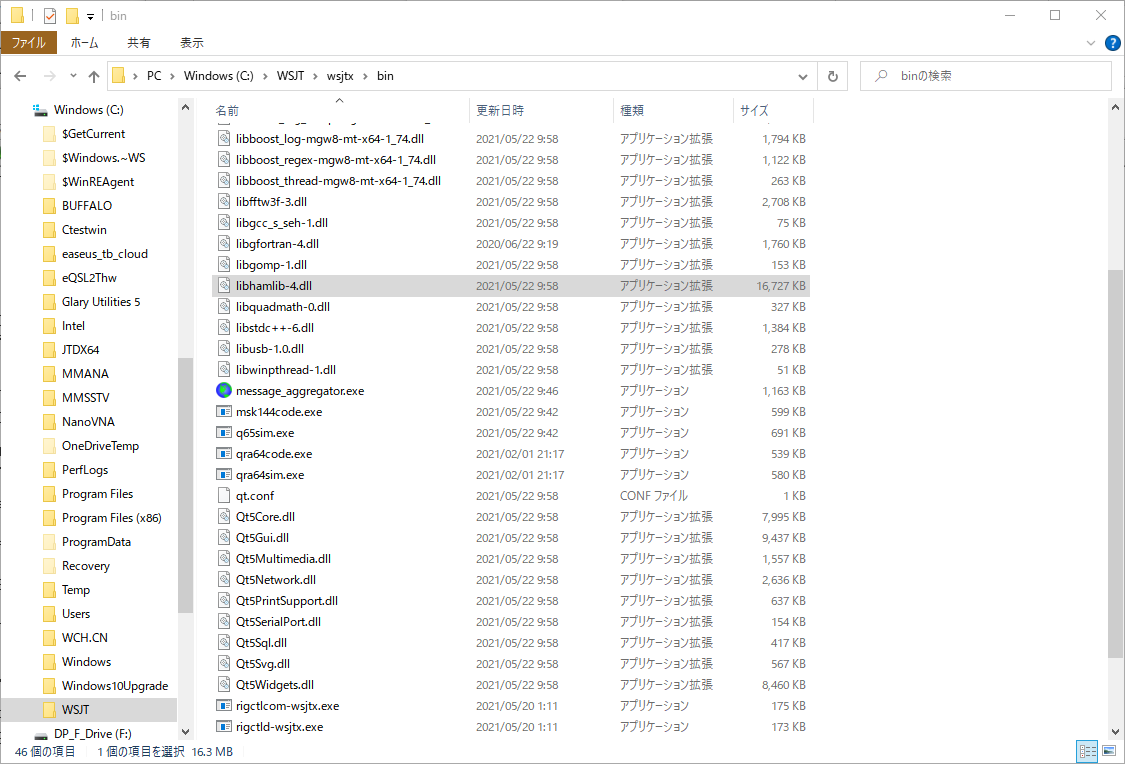Open the ホーム ribbon tab
The width and height of the screenshot is (1125, 764).
pos(84,43)
